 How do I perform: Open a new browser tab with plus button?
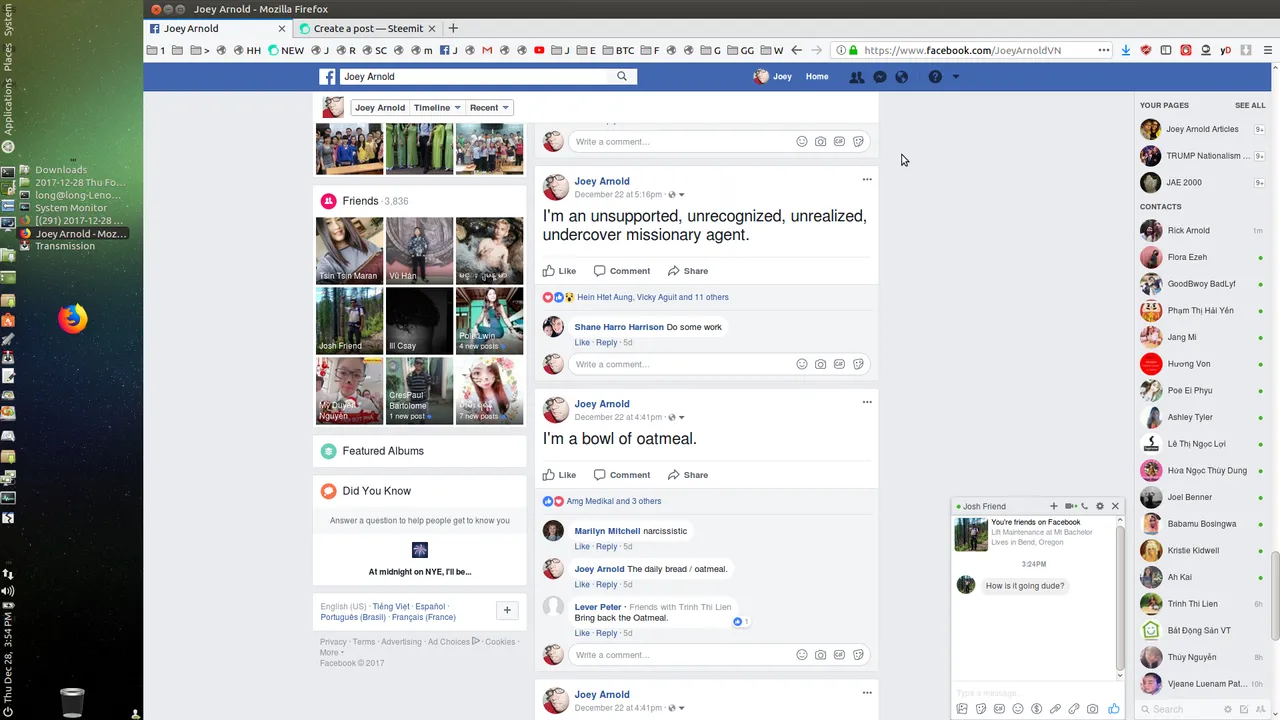453,28
